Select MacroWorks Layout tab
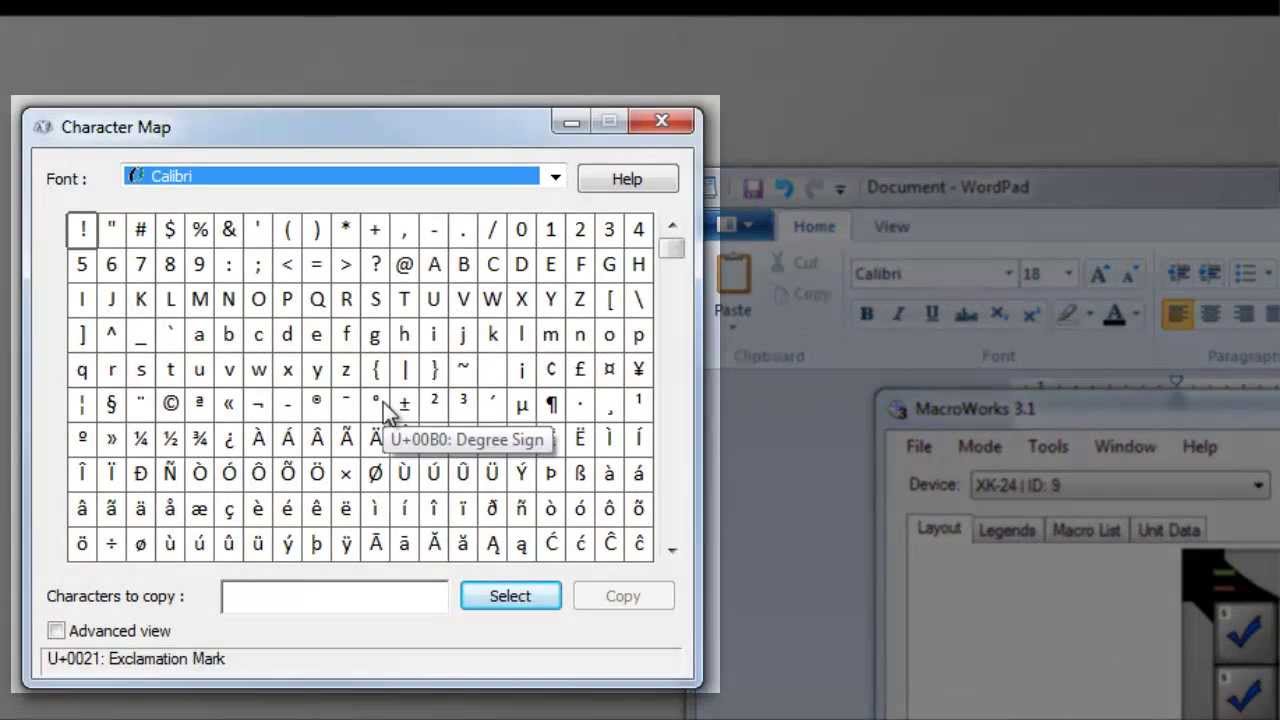 (939, 529)
